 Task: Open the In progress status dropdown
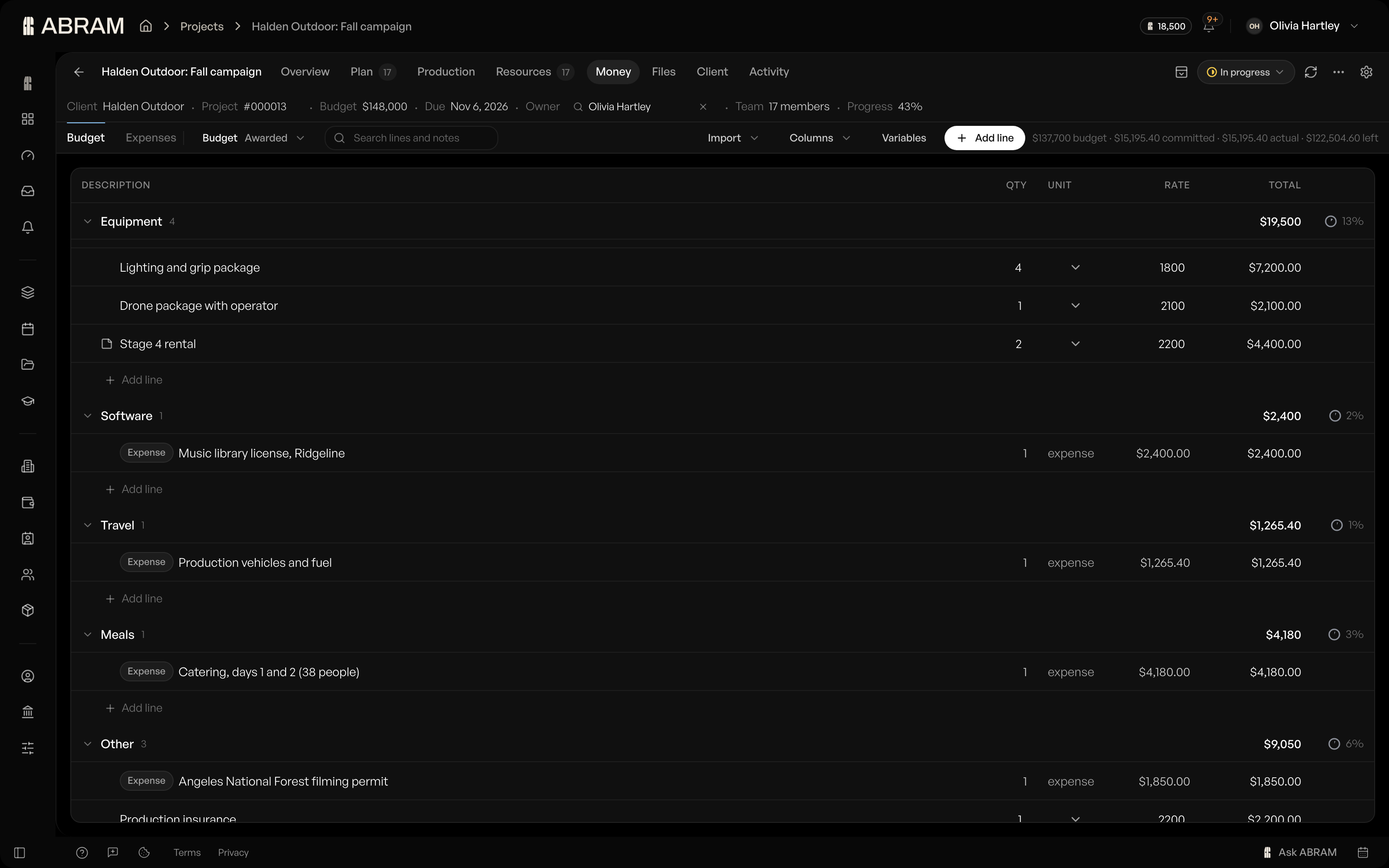pyautogui.click(x=1245, y=72)
